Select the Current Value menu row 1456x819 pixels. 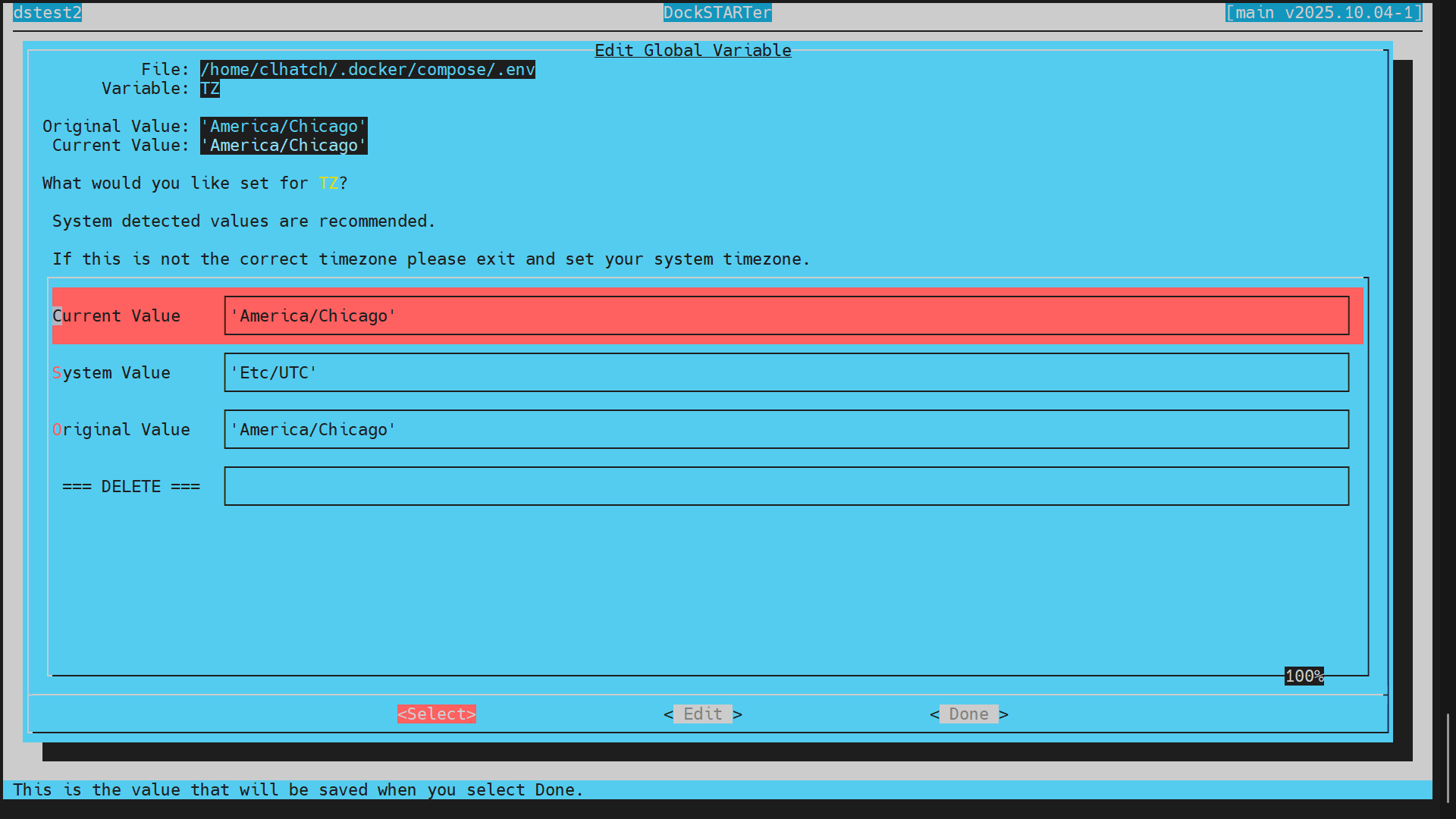click(117, 315)
